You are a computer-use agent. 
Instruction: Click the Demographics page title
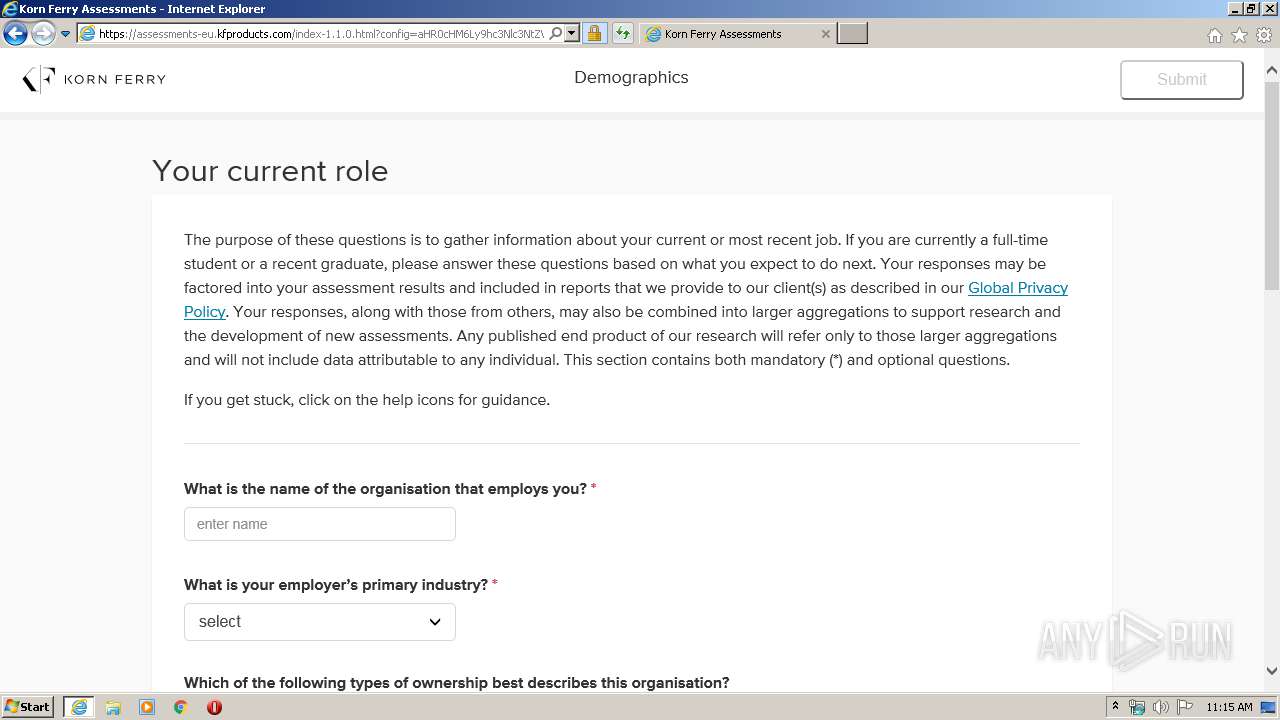[x=631, y=78]
